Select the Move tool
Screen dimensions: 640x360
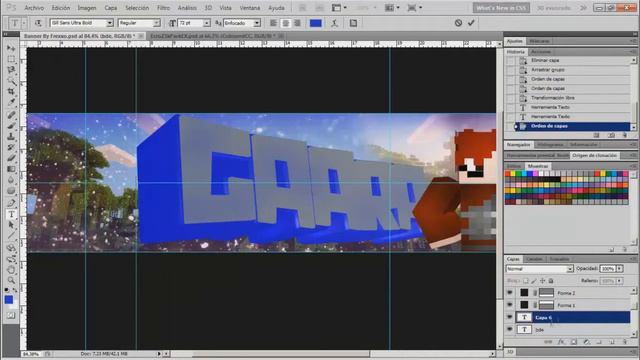11,48
